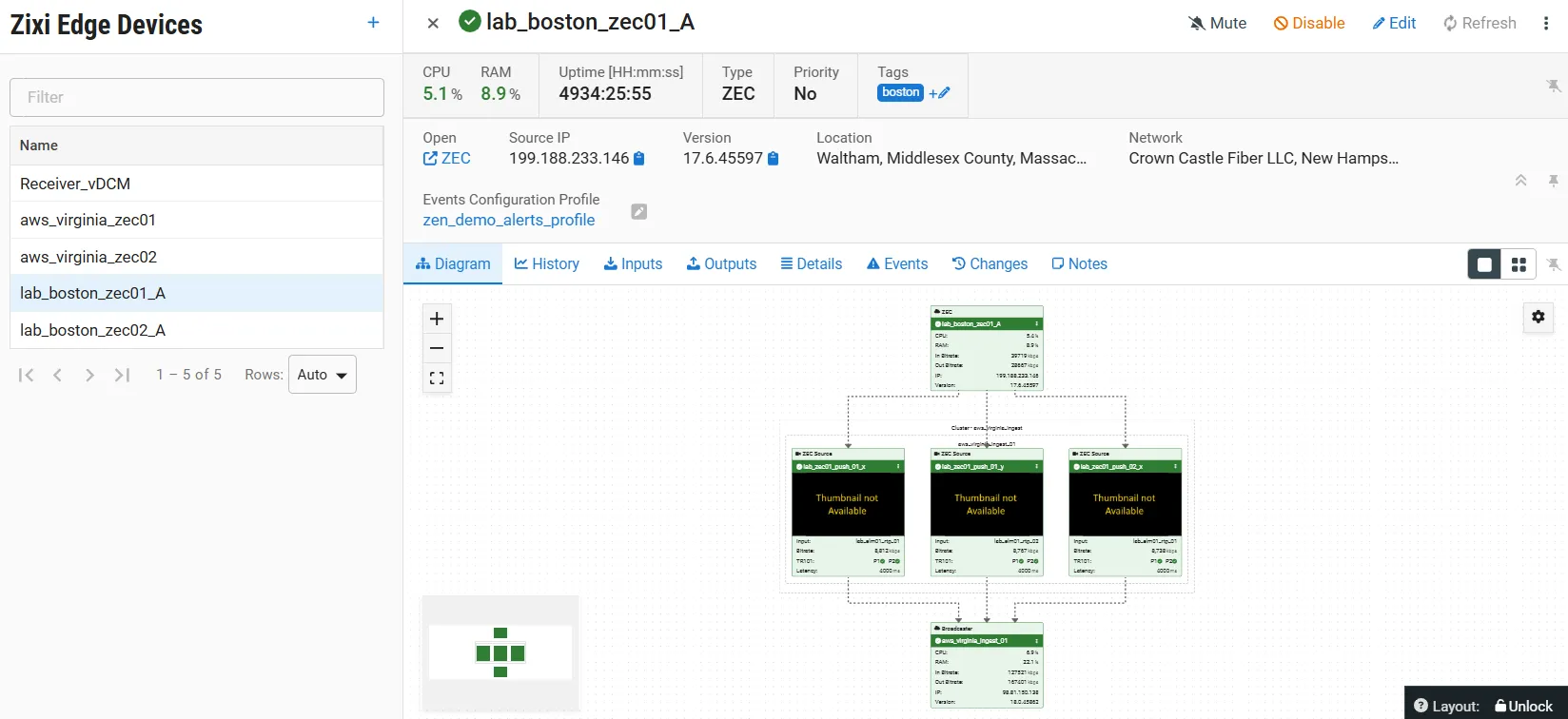The image size is (1568, 719).
Task: Close the lab_boston_zec01_A detail panel
Action: pyautogui.click(x=433, y=23)
